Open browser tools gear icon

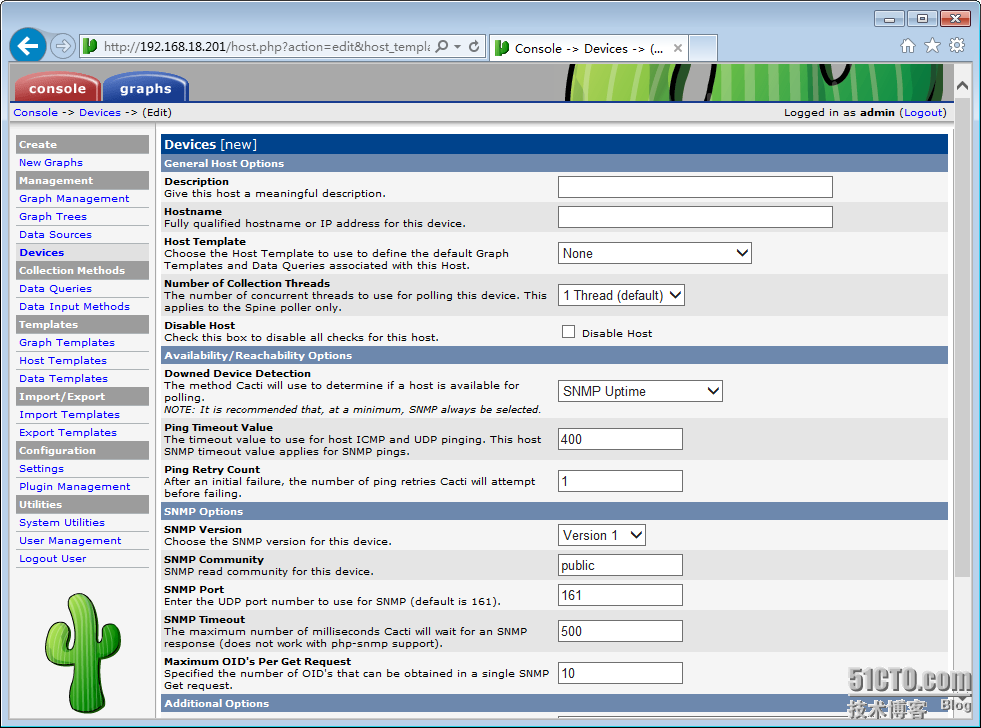click(x=957, y=46)
